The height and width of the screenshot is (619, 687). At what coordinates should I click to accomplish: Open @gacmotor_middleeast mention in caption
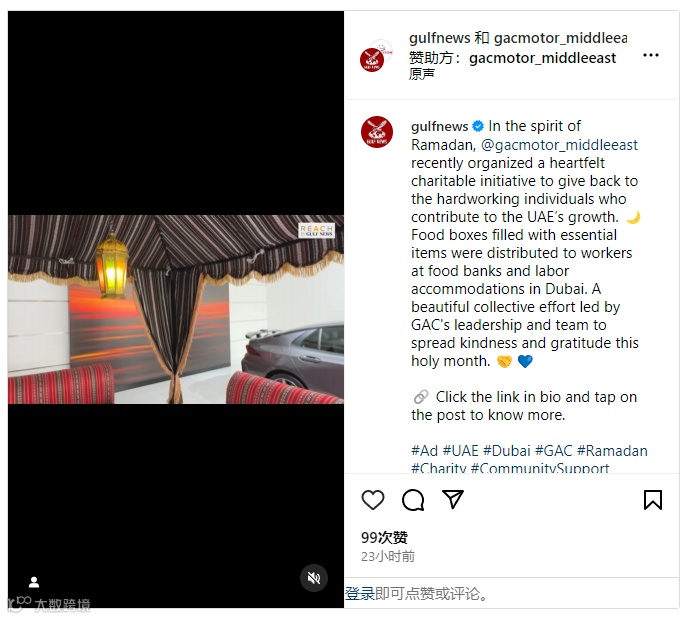(560, 145)
